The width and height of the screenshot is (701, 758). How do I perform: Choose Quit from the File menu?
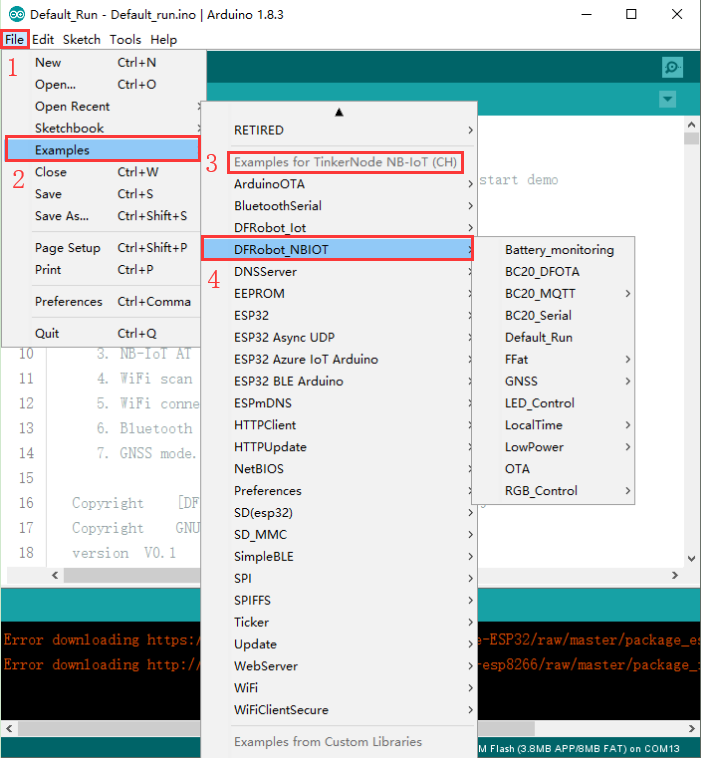[102, 334]
